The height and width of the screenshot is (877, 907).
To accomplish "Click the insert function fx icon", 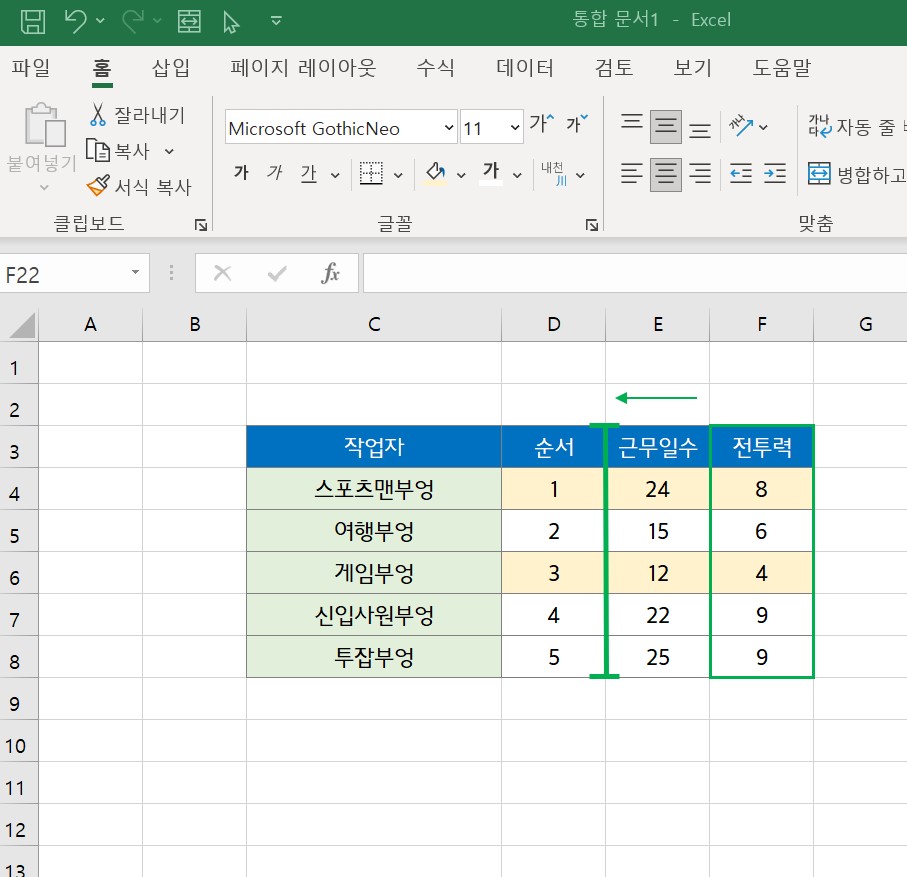I will click(x=330, y=272).
